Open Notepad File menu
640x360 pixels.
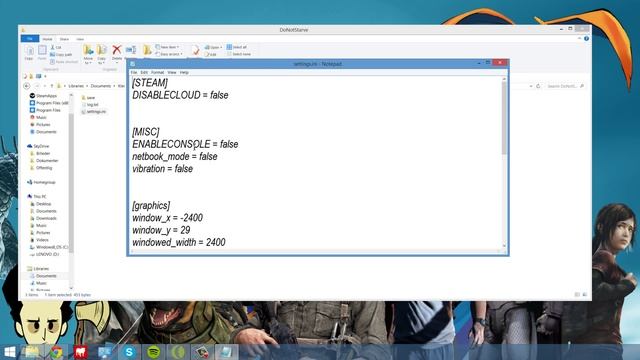[134, 72]
